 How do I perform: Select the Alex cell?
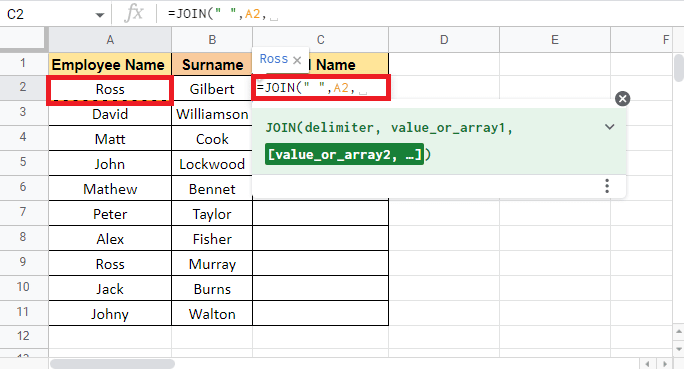point(110,239)
